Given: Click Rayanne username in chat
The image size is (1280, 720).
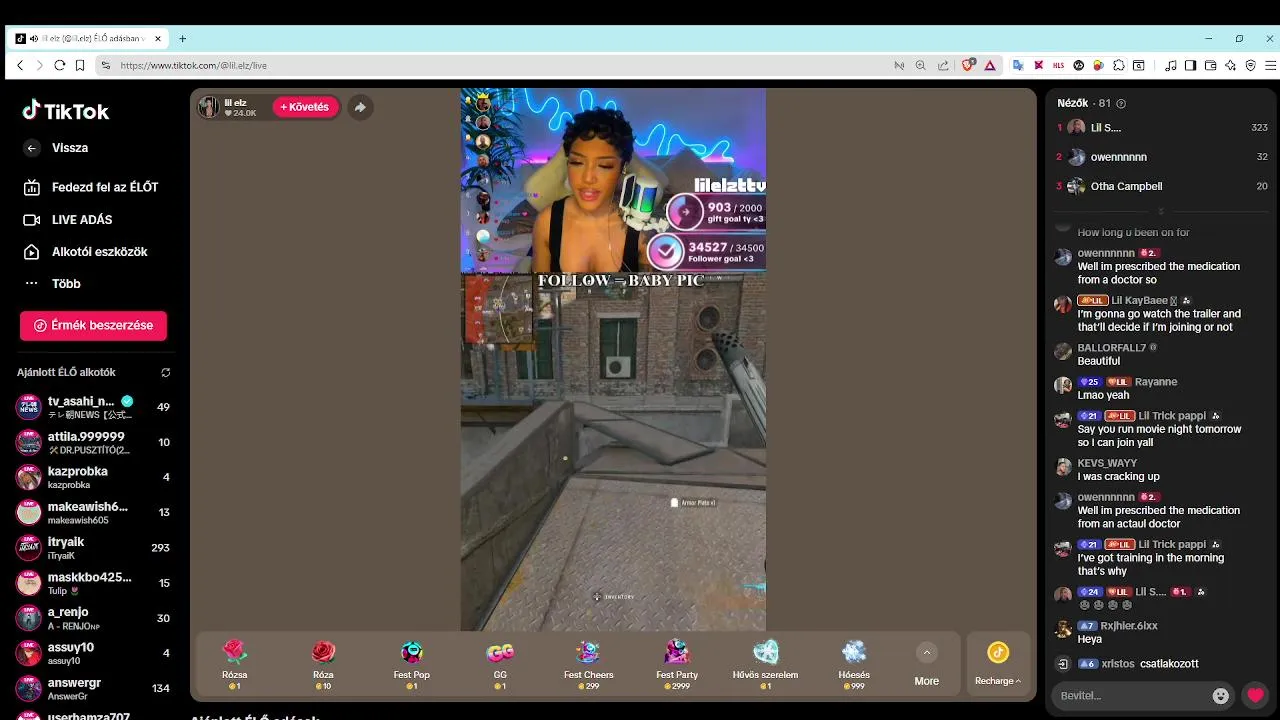Looking at the screenshot, I should click(1156, 382).
